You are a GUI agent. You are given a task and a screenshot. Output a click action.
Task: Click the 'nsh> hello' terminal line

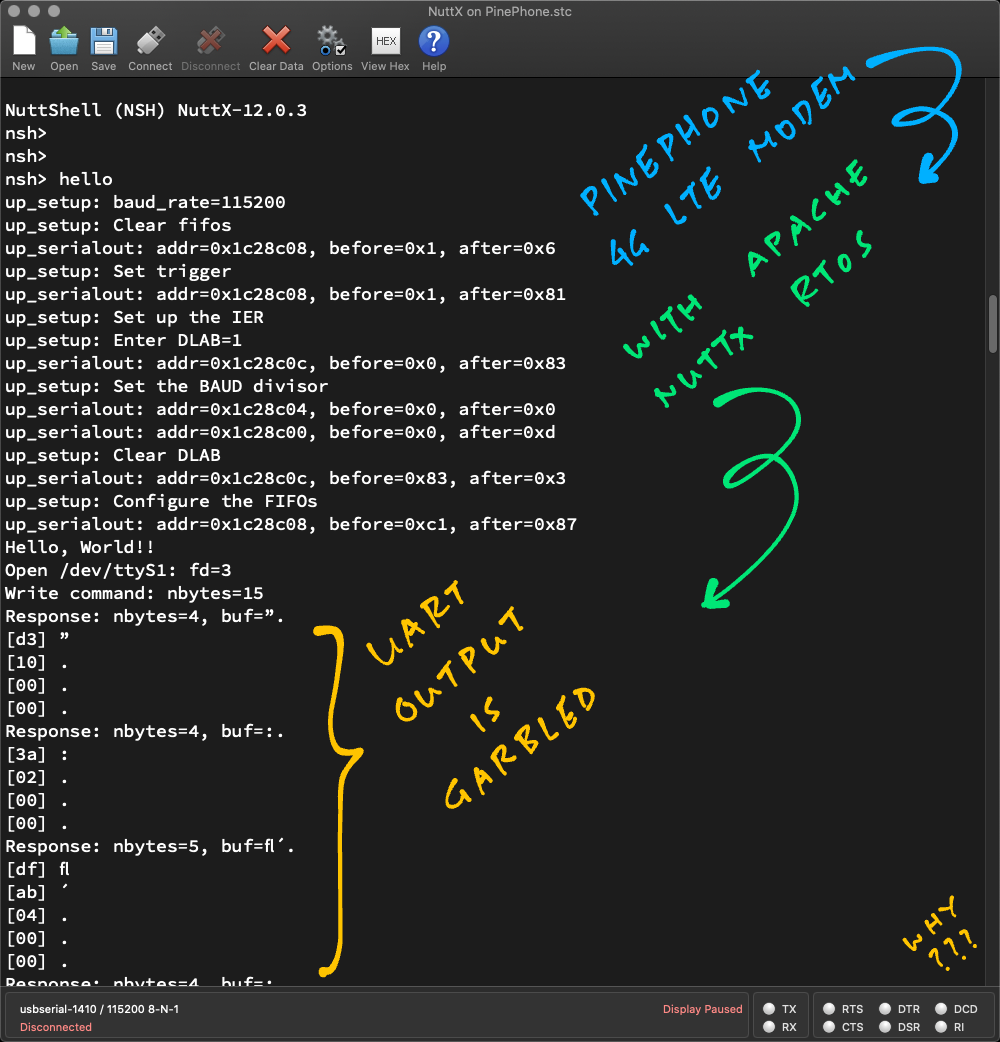coord(59,179)
